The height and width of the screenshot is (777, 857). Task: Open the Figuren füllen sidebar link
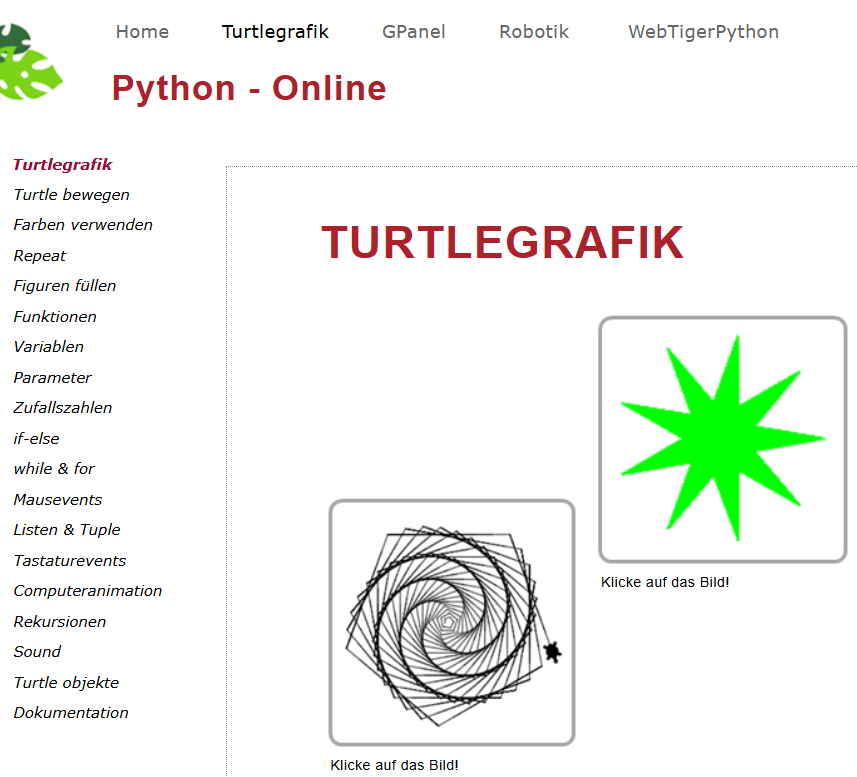coord(65,286)
